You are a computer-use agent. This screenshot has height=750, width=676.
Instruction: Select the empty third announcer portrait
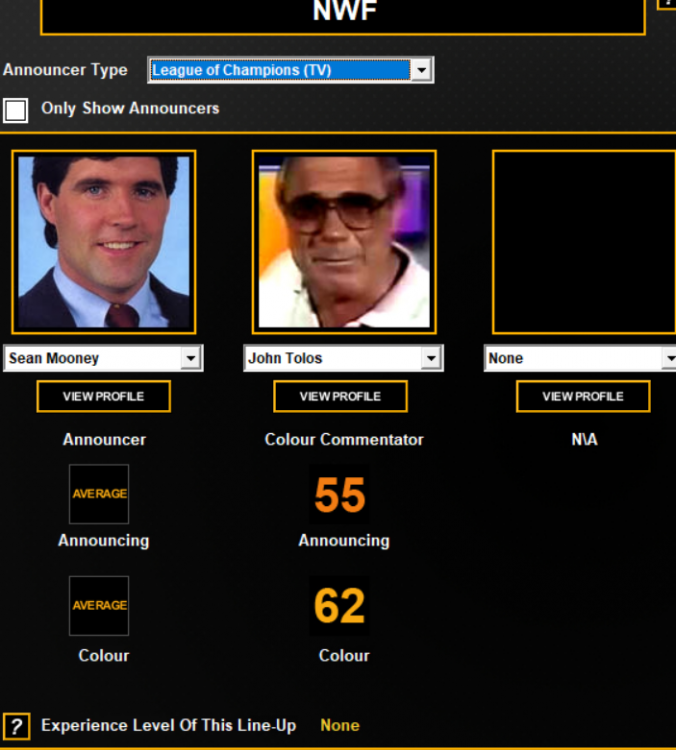(584, 242)
